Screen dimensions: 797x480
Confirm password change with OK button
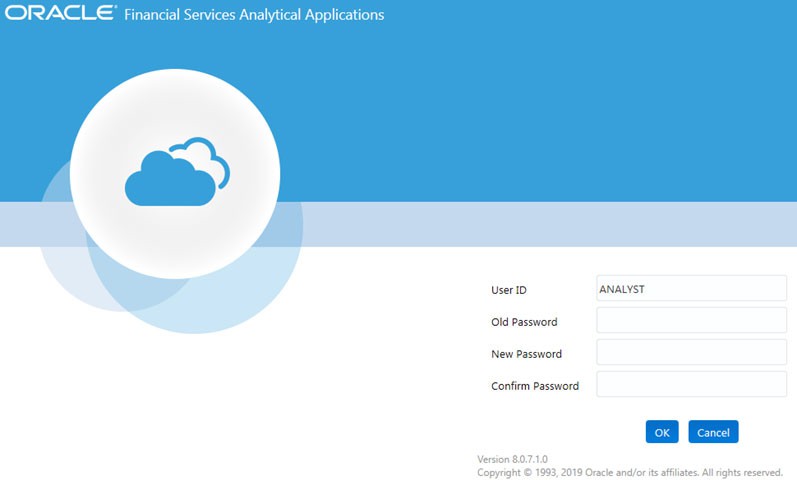coord(662,432)
